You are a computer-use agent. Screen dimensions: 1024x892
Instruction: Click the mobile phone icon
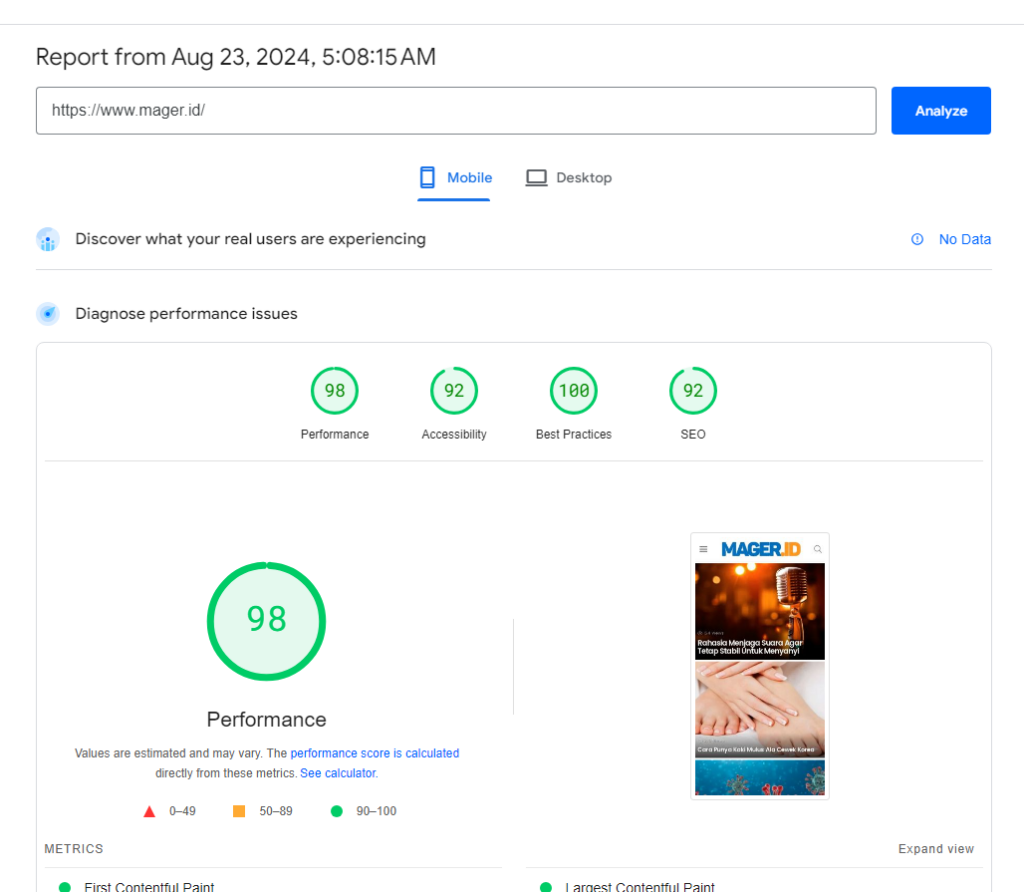pos(427,178)
